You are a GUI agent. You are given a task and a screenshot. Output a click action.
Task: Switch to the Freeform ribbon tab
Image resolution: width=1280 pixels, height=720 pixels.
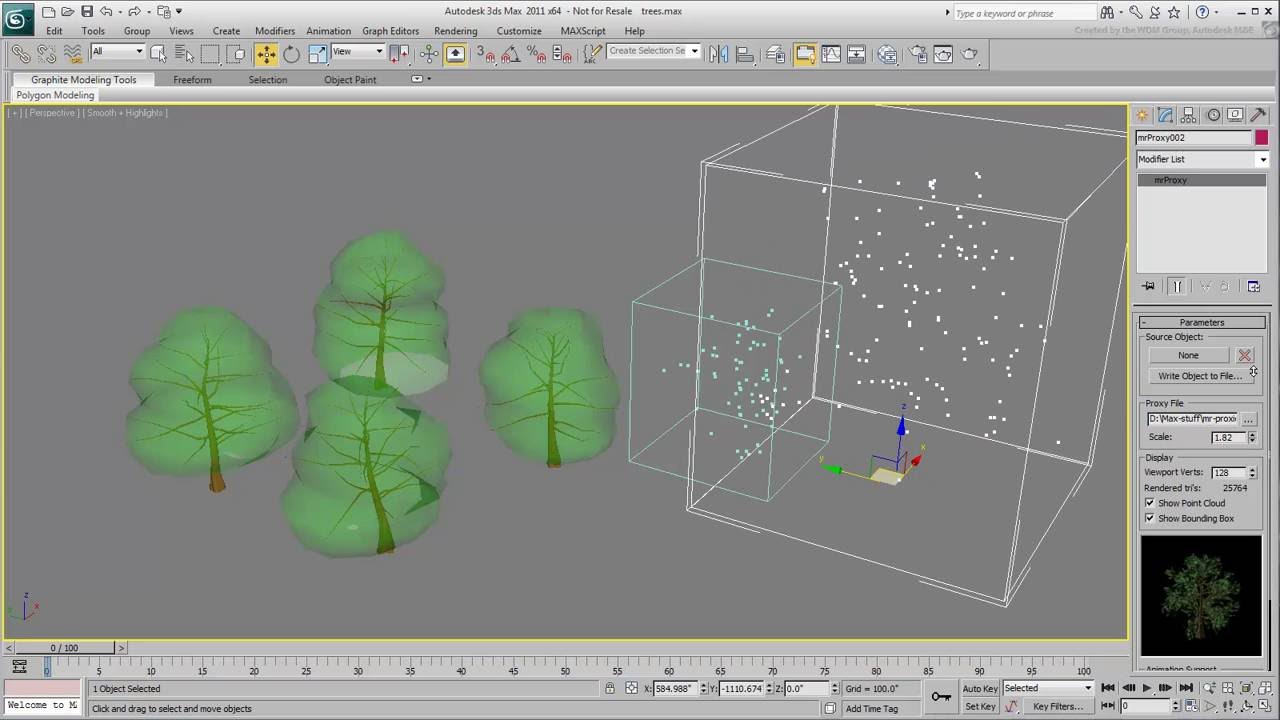(x=192, y=80)
